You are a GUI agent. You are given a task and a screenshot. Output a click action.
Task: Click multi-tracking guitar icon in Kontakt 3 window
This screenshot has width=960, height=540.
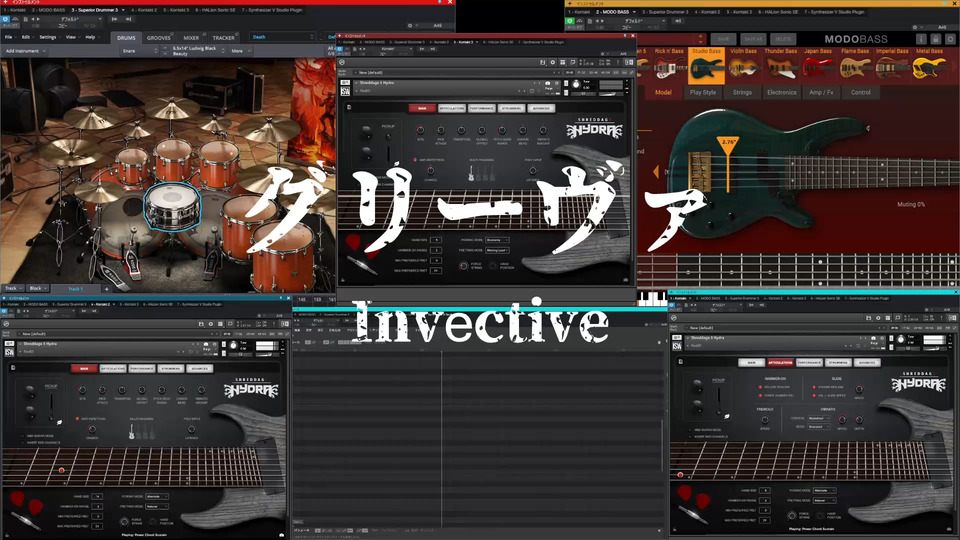pyautogui.click(x=471, y=174)
